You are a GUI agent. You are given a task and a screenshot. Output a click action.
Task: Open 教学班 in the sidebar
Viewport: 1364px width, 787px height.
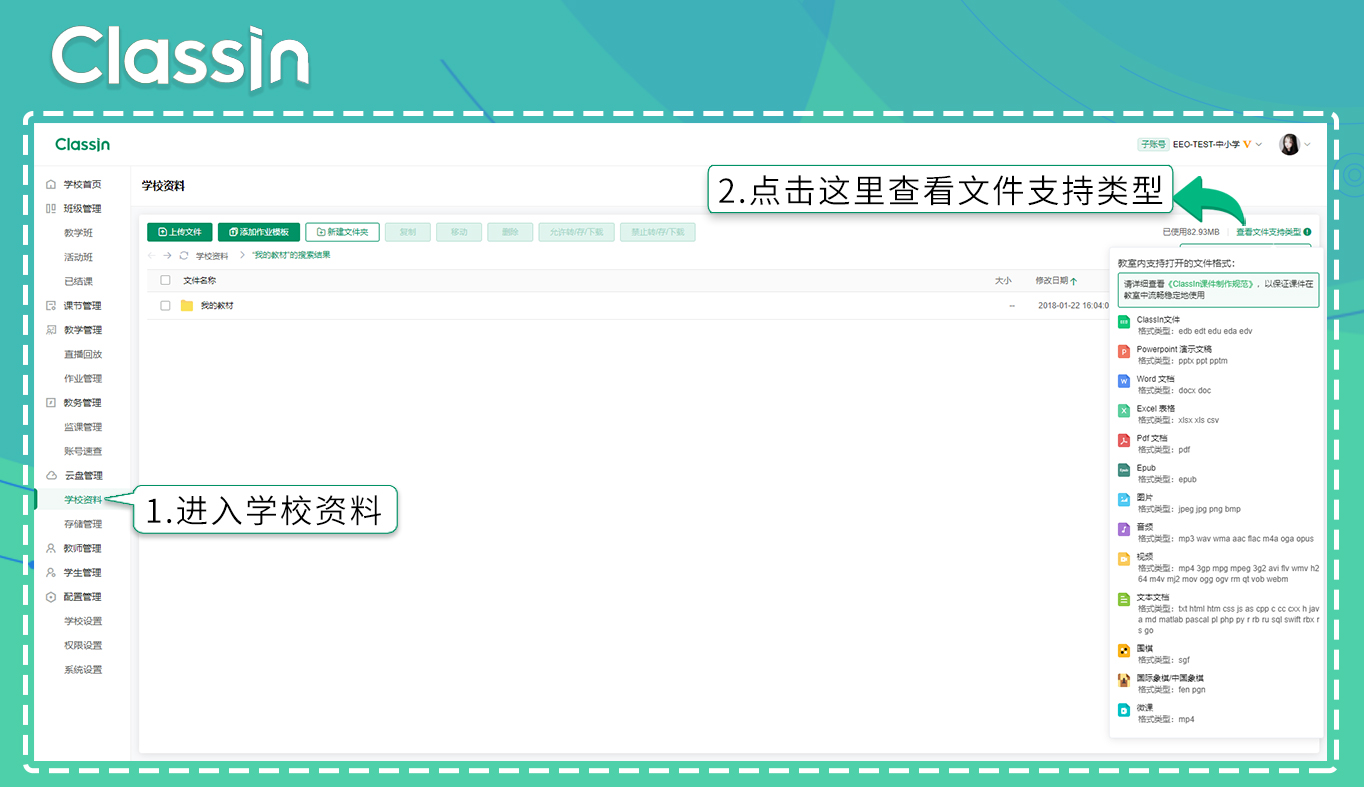coord(79,233)
